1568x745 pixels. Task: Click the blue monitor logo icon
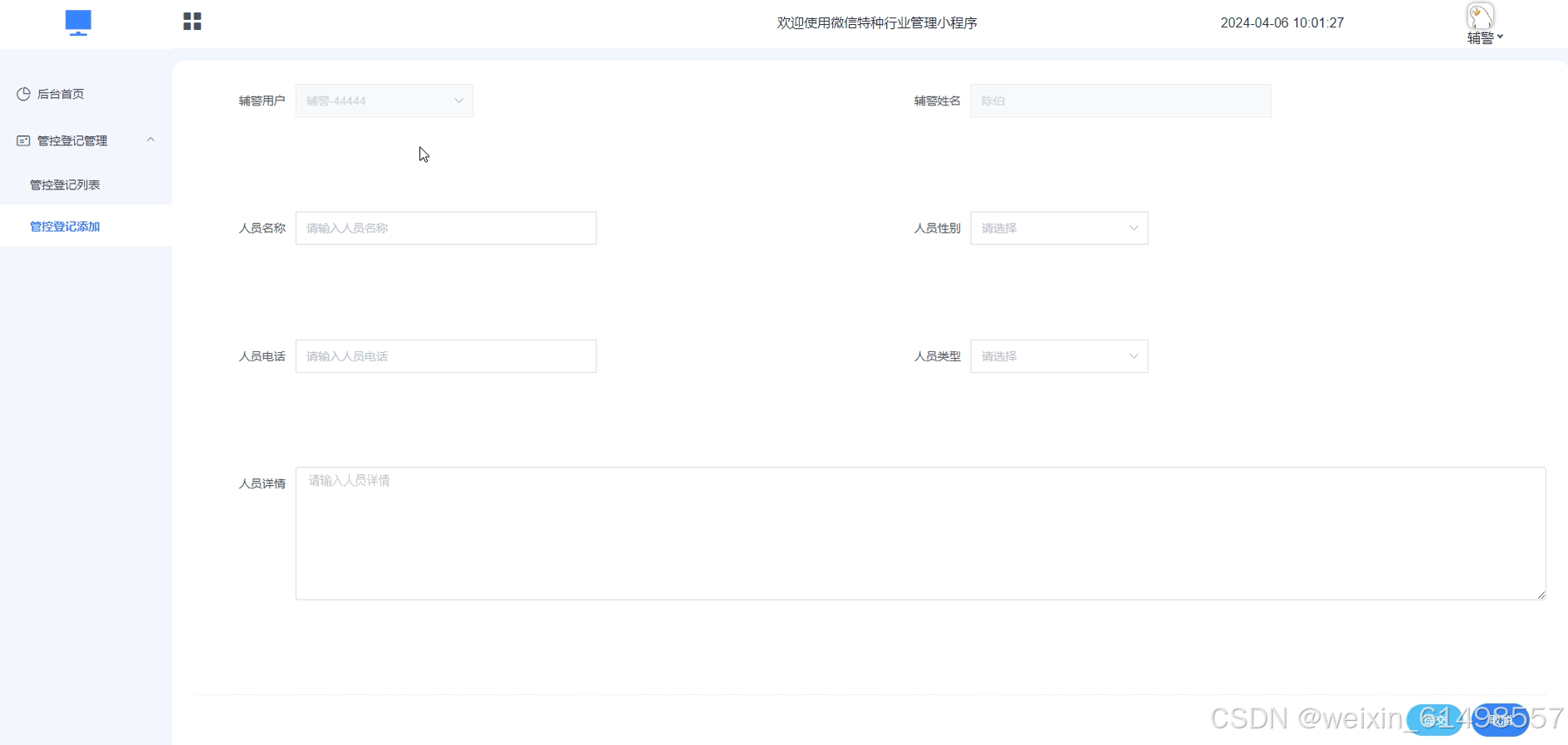tap(78, 23)
